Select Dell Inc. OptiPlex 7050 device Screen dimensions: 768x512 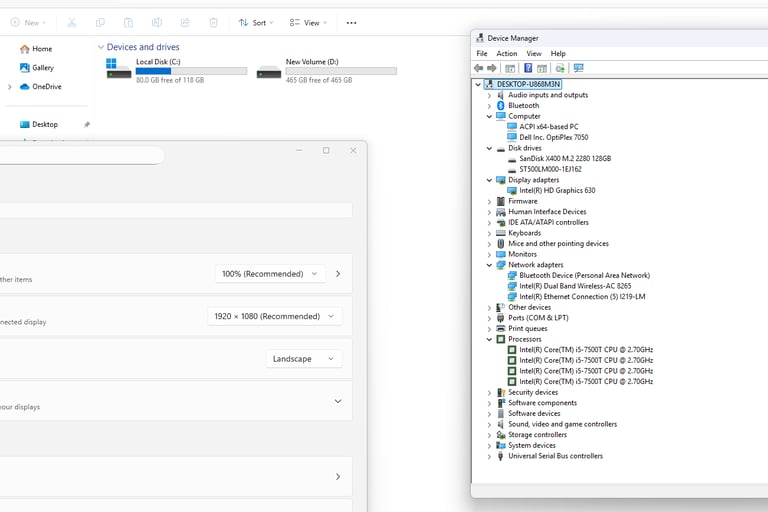coord(553,138)
